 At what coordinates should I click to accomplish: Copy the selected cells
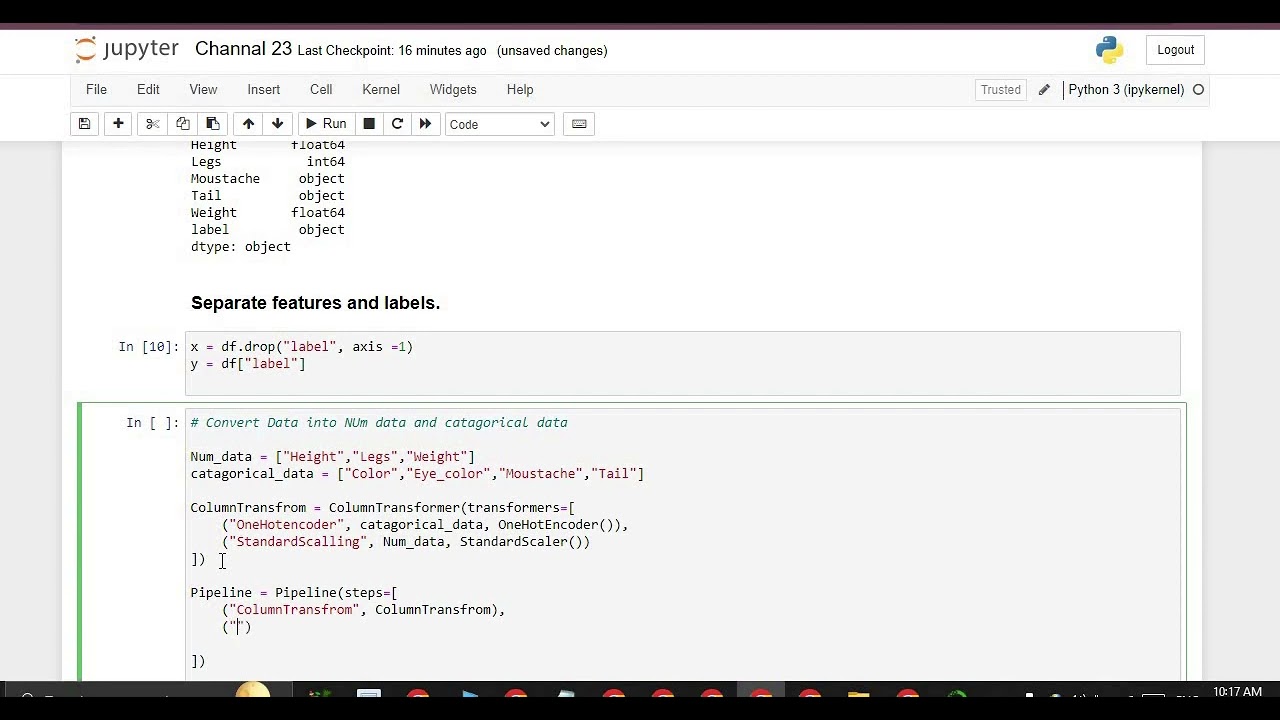[x=182, y=124]
